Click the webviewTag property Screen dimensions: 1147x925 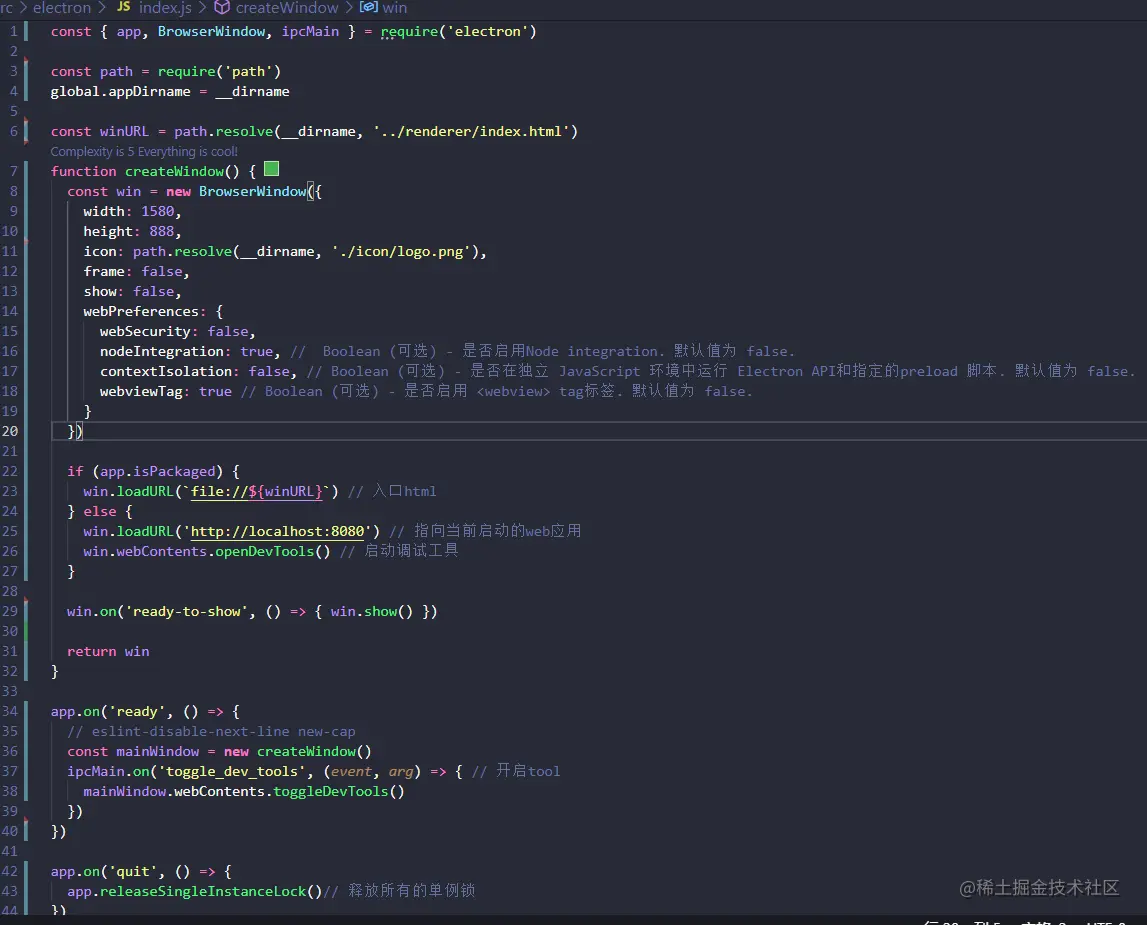[140, 391]
